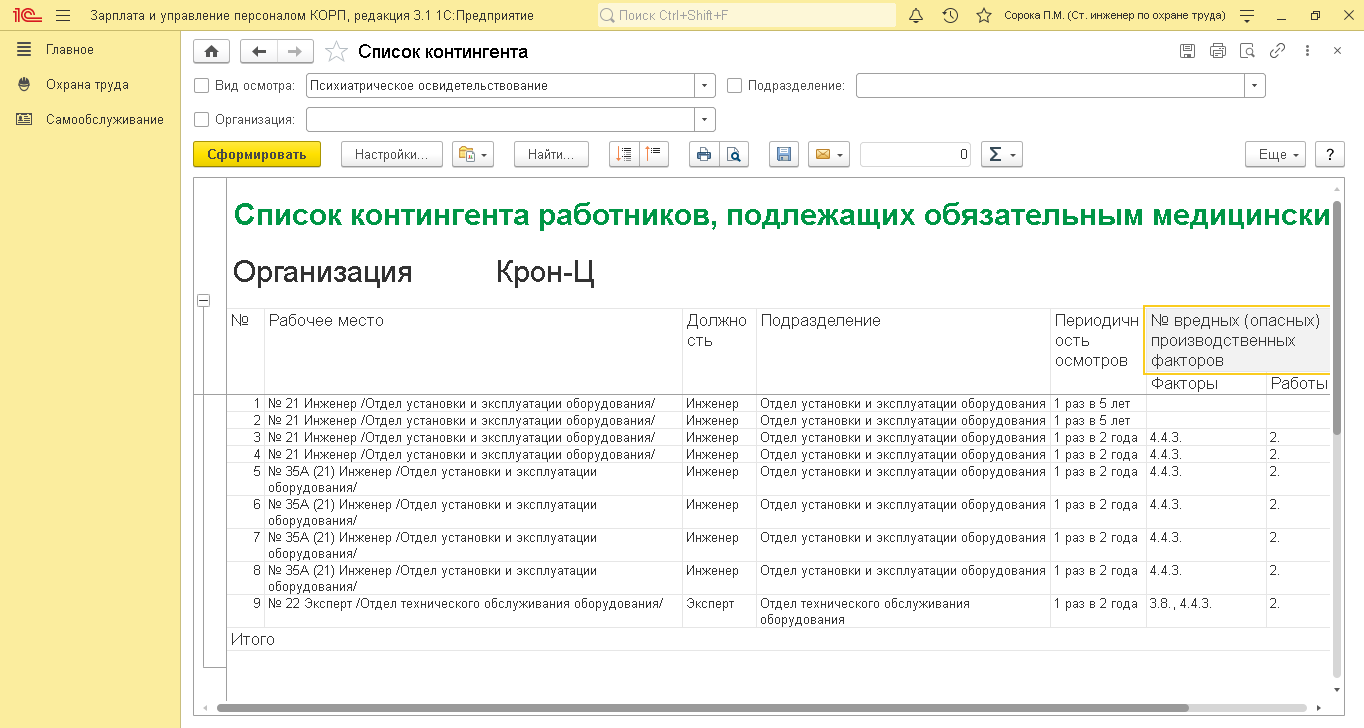Click the notifications bell icon

pos(916,16)
